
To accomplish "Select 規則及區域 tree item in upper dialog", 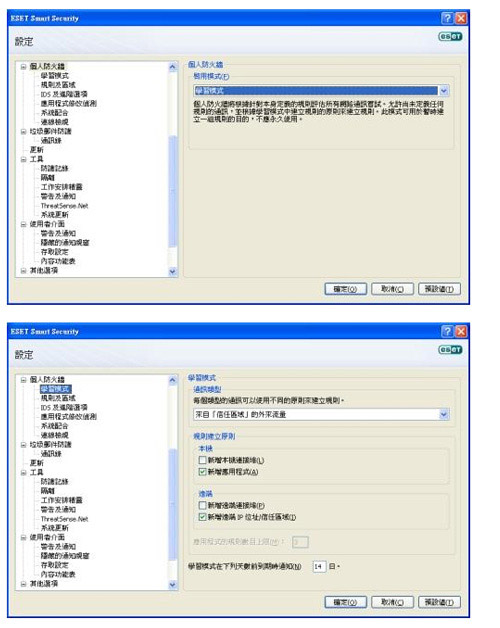I will pos(58,85).
